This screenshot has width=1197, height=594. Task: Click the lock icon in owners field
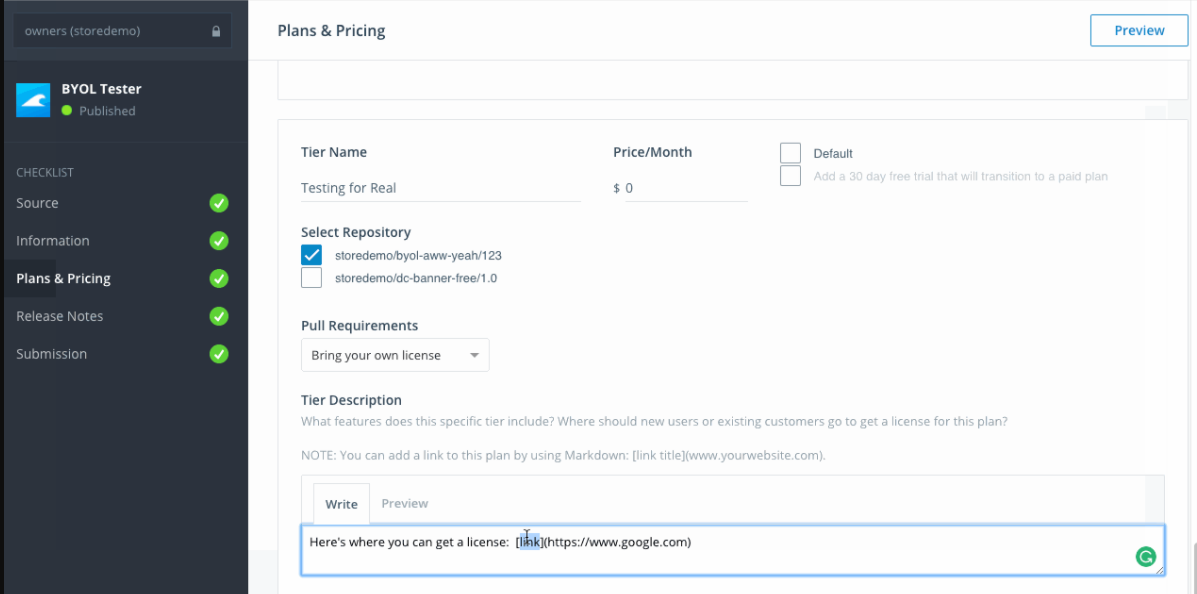(x=216, y=31)
